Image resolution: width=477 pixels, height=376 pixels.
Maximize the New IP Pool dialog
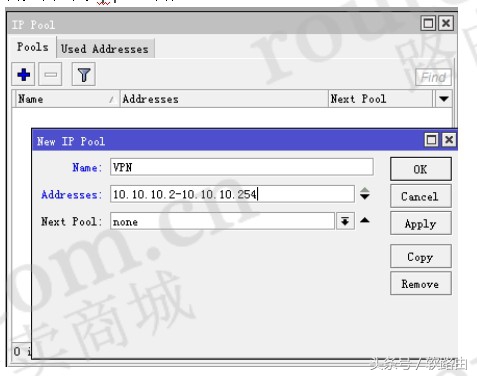(x=431, y=140)
